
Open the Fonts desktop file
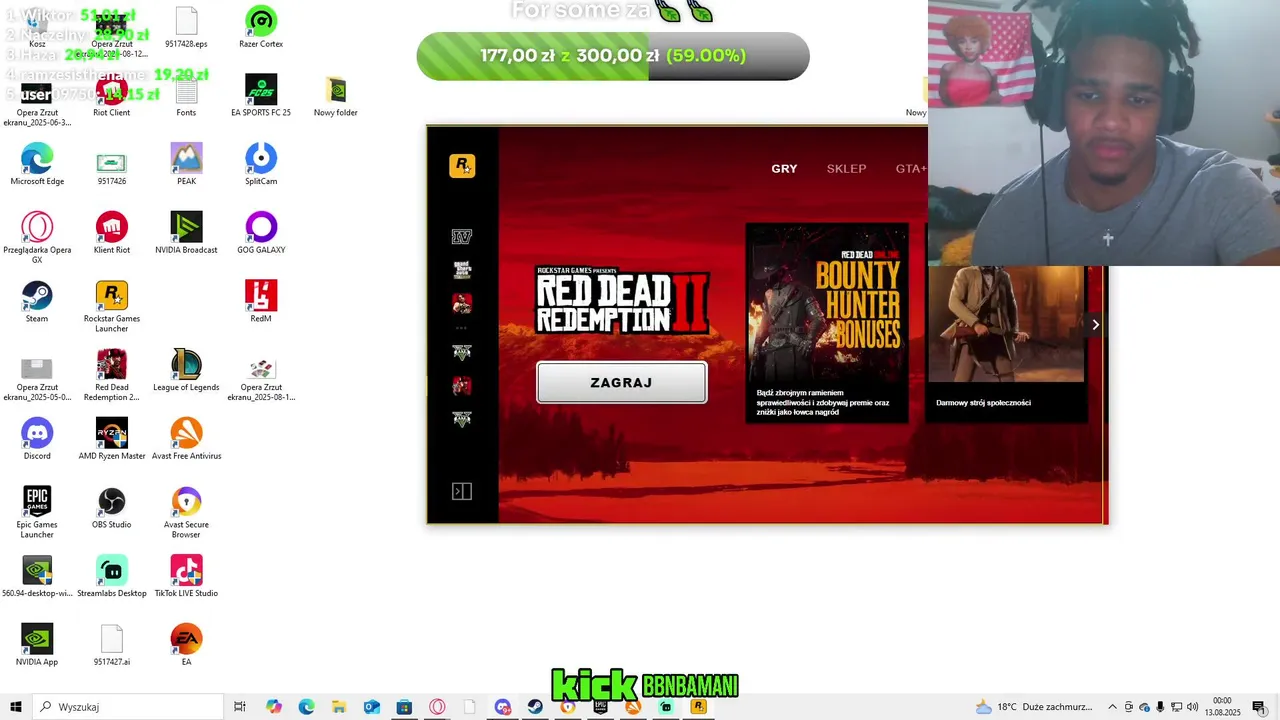186,96
